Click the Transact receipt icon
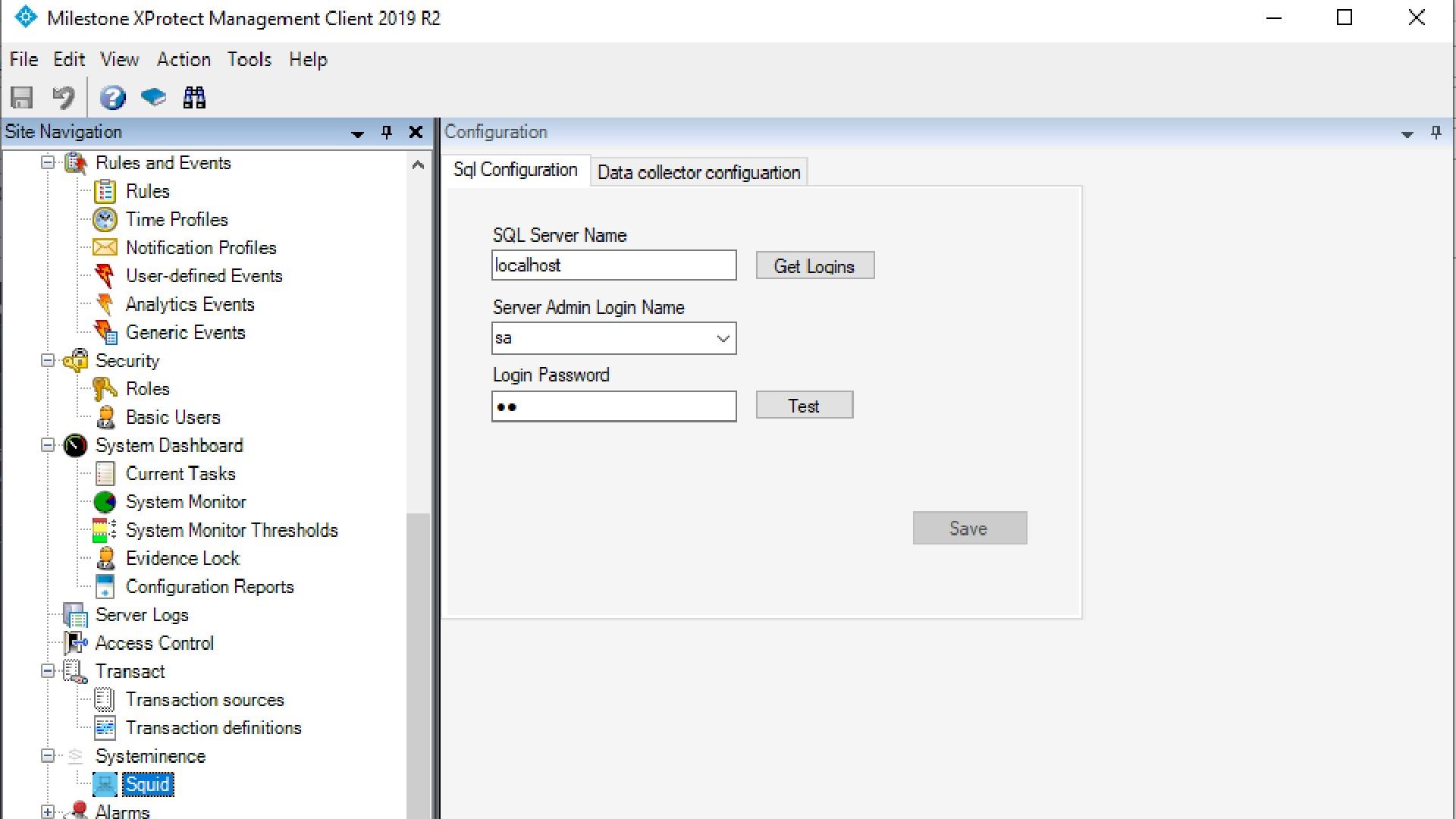 tap(75, 671)
